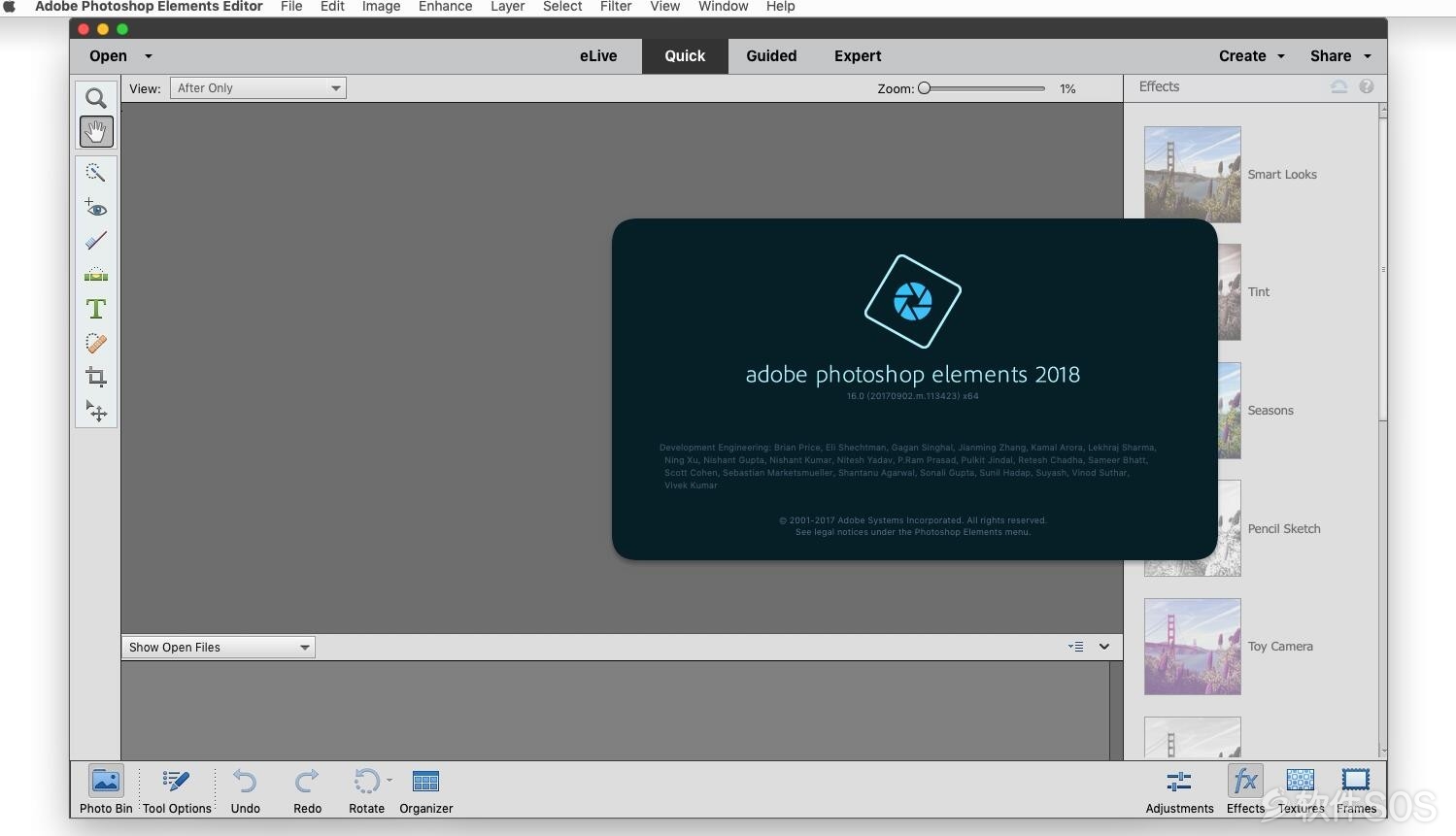Select the Straighten tool
Viewport: 1456px width, 836px height.
(x=95, y=275)
